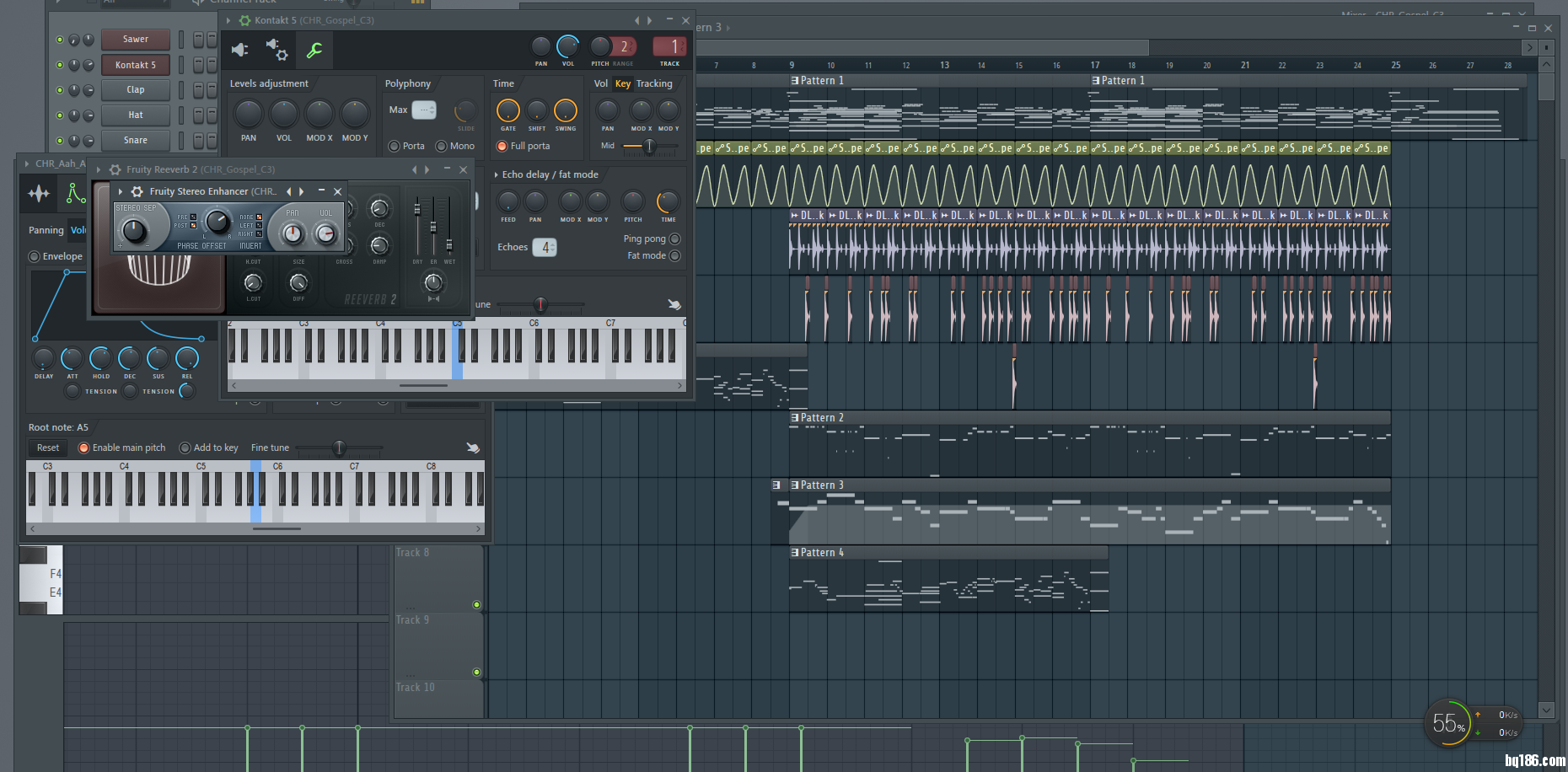
Task: Select the Root note: A5 header
Action: pos(58,427)
